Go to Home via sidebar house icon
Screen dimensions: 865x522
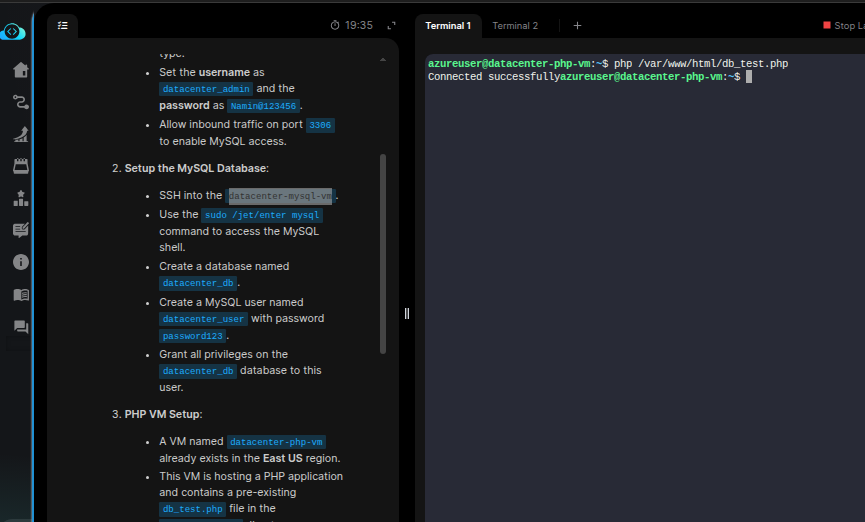(x=20, y=70)
